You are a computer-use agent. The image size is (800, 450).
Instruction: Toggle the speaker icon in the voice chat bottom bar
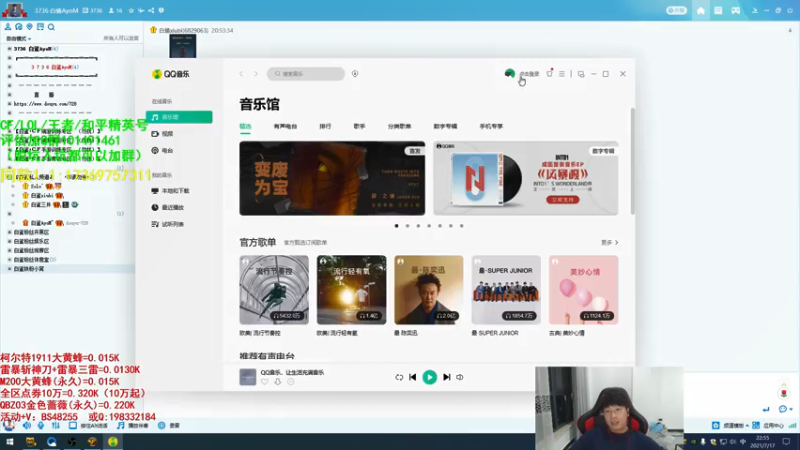[27, 425]
